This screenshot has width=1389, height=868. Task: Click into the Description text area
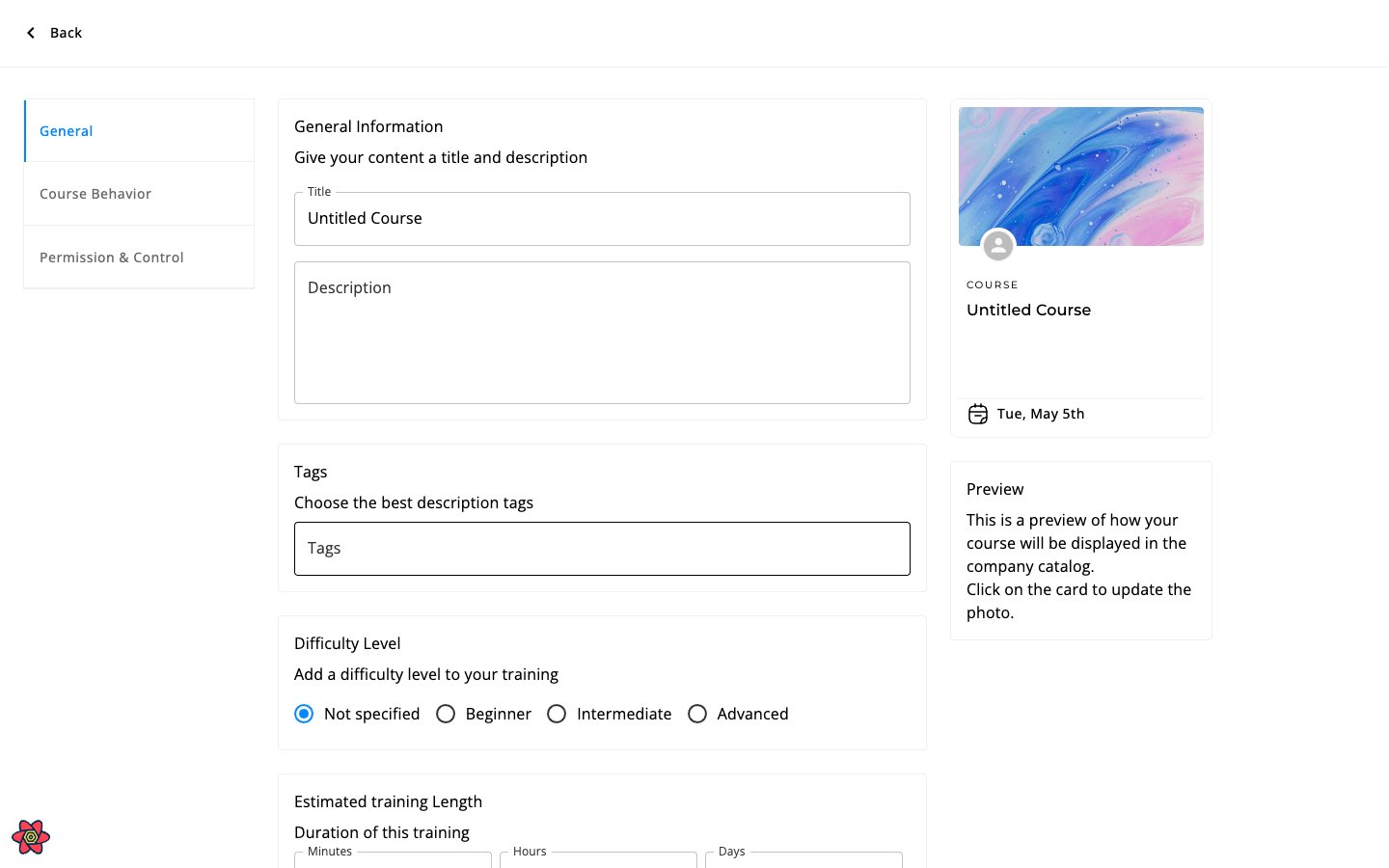point(602,333)
